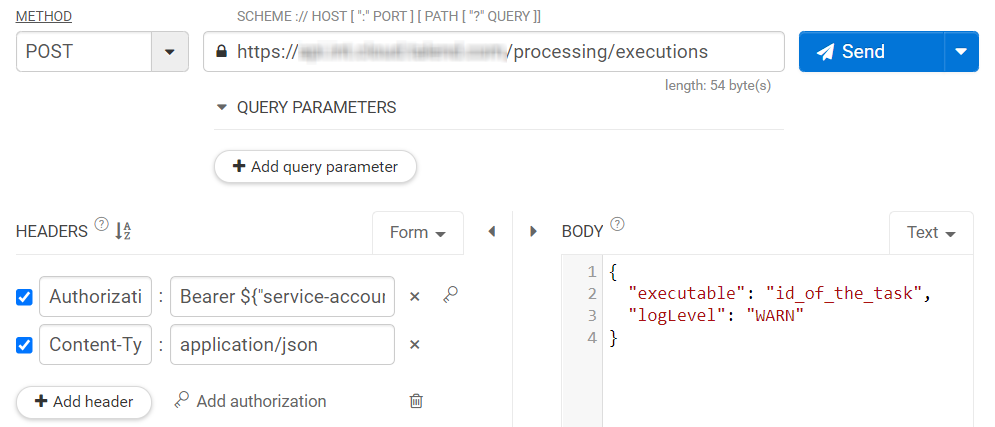
Task: Uncheck the Authorization header checkbox
Action: pyautogui.click(x=24, y=296)
